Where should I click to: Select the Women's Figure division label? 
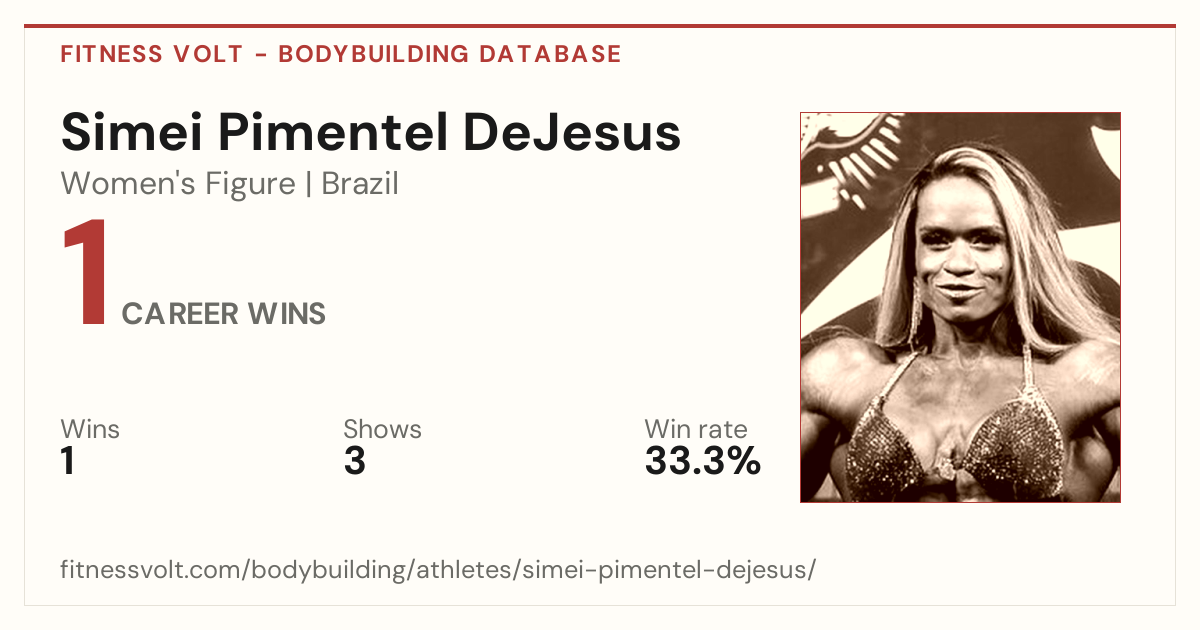point(178,184)
